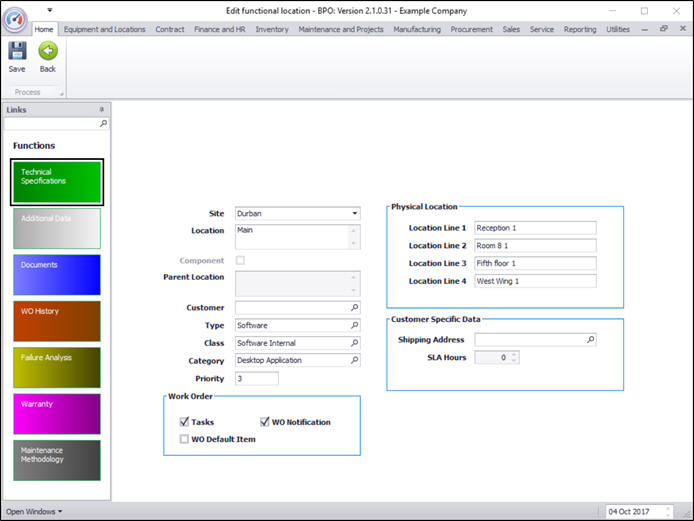The width and height of the screenshot is (694, 521).
Task: Open the Technical Specifications function tile
Action: (x=57, y=182)
